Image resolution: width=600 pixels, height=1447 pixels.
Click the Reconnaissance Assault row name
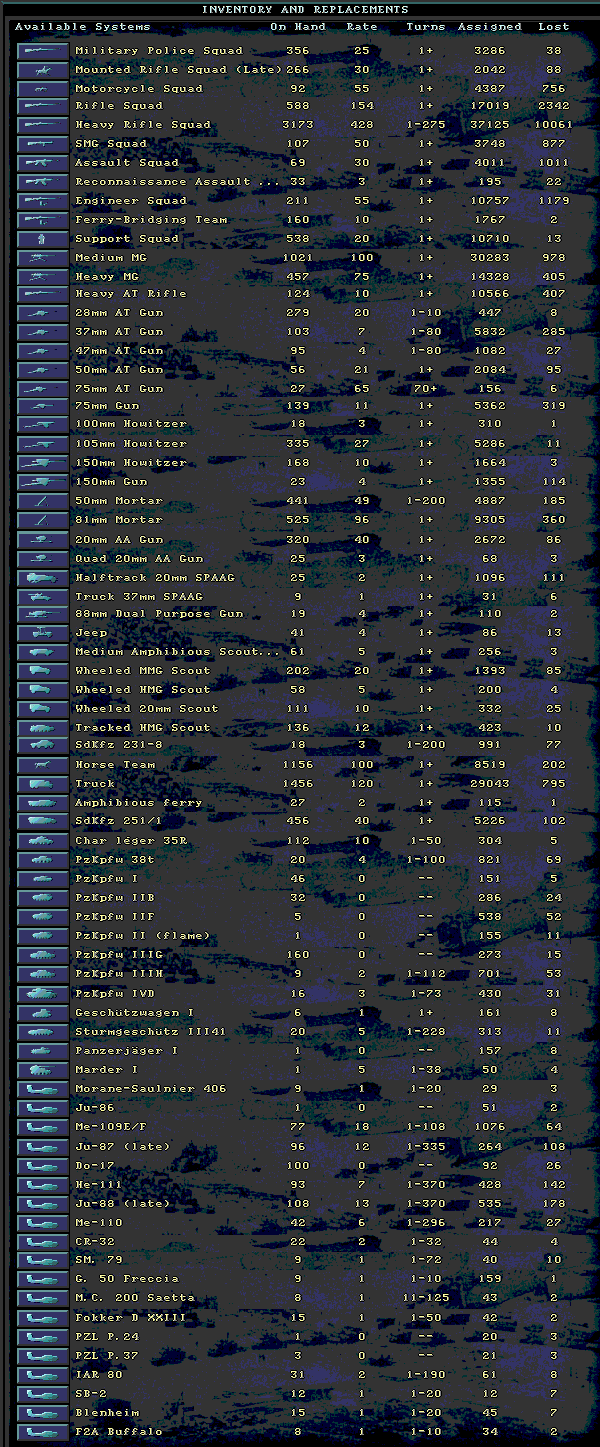point(177,182)
